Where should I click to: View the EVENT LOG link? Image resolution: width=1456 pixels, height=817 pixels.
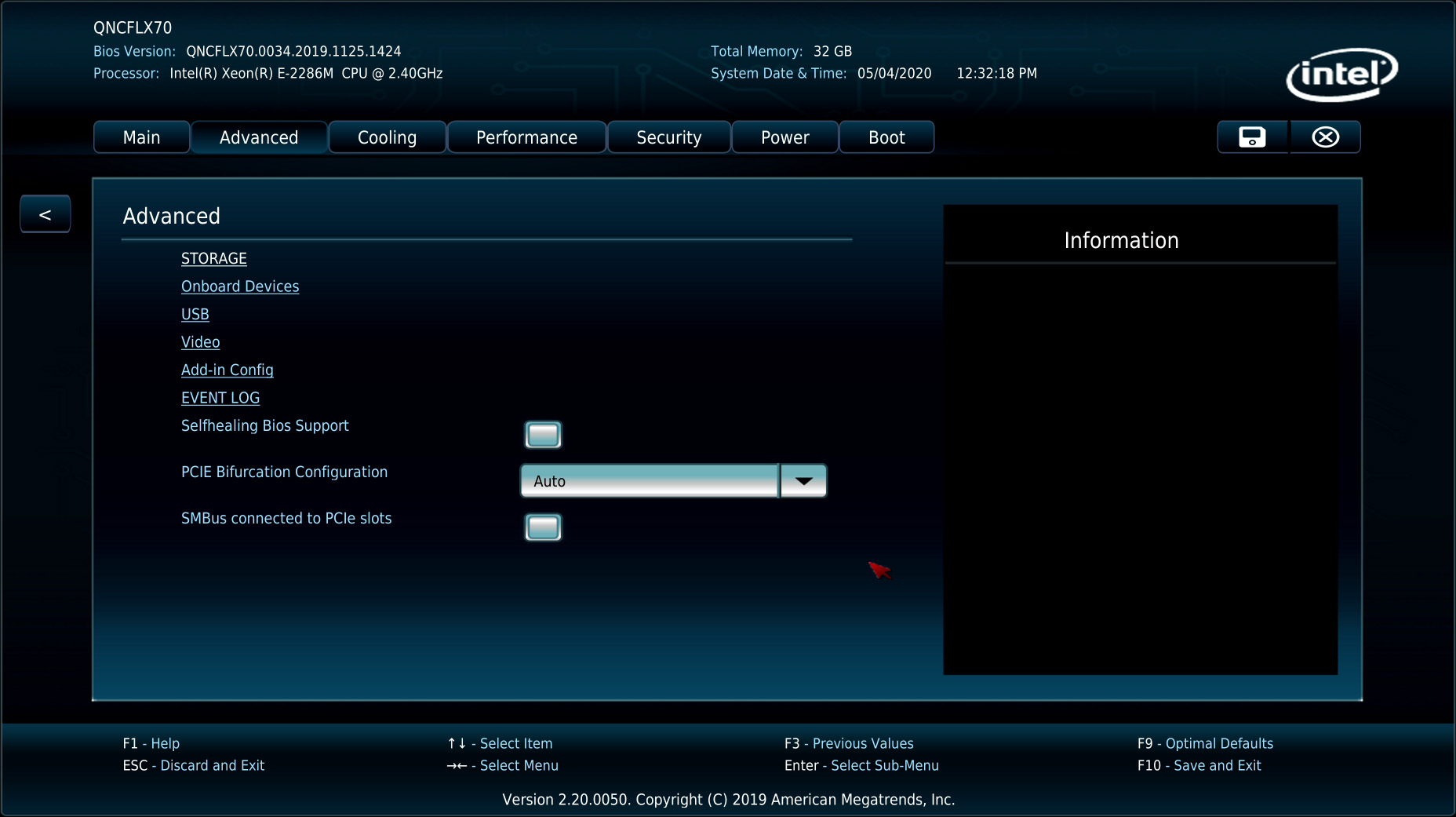coord(220,398)
